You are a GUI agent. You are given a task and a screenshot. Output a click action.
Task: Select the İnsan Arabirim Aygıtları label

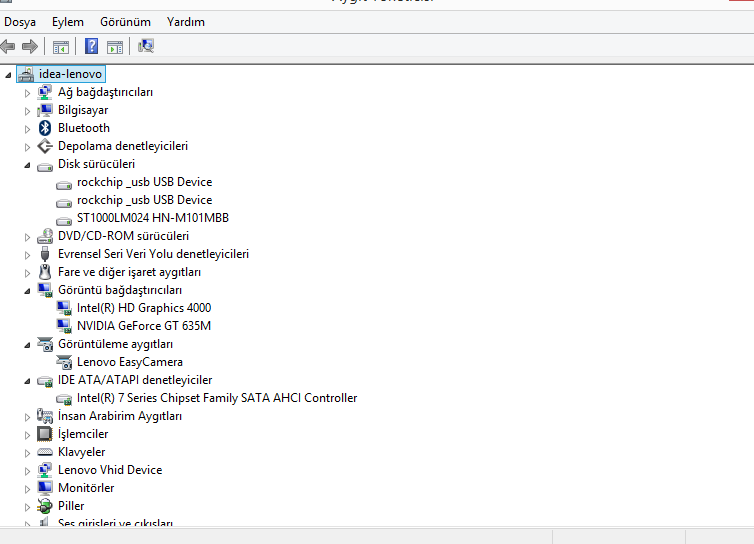pos(120,416)
